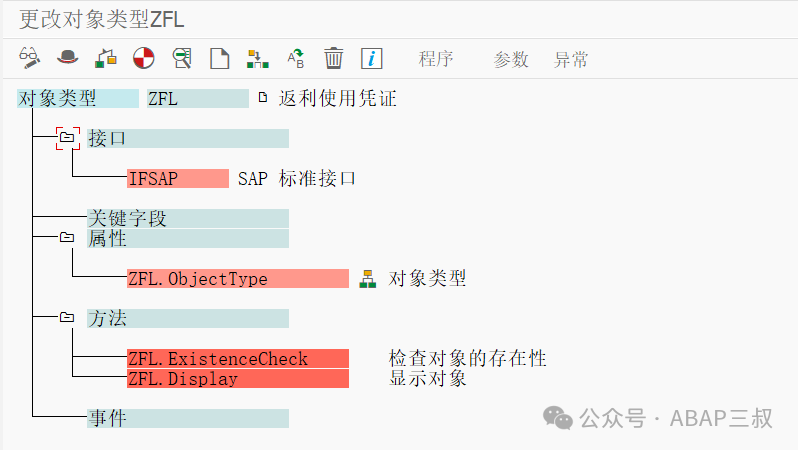Collapse the 属性 folder node
This screenshot has width=798, height=450.
coord(67,237)
